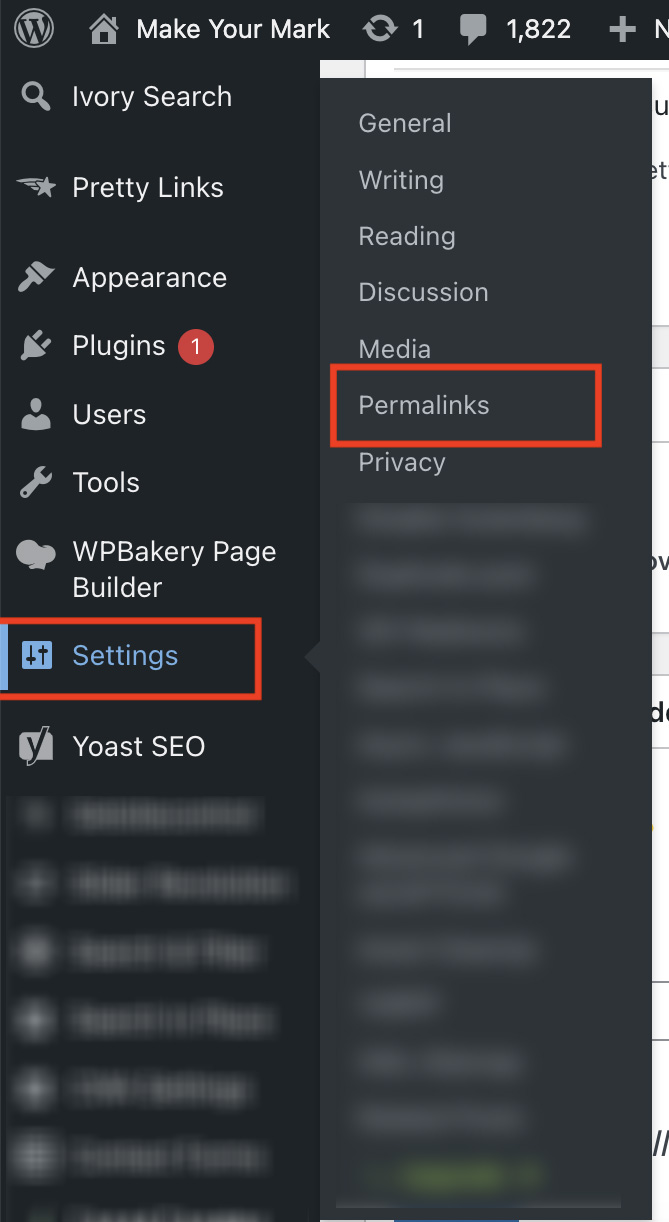Go to Media settings
The image size is (669, 1222).
[394, 349]
